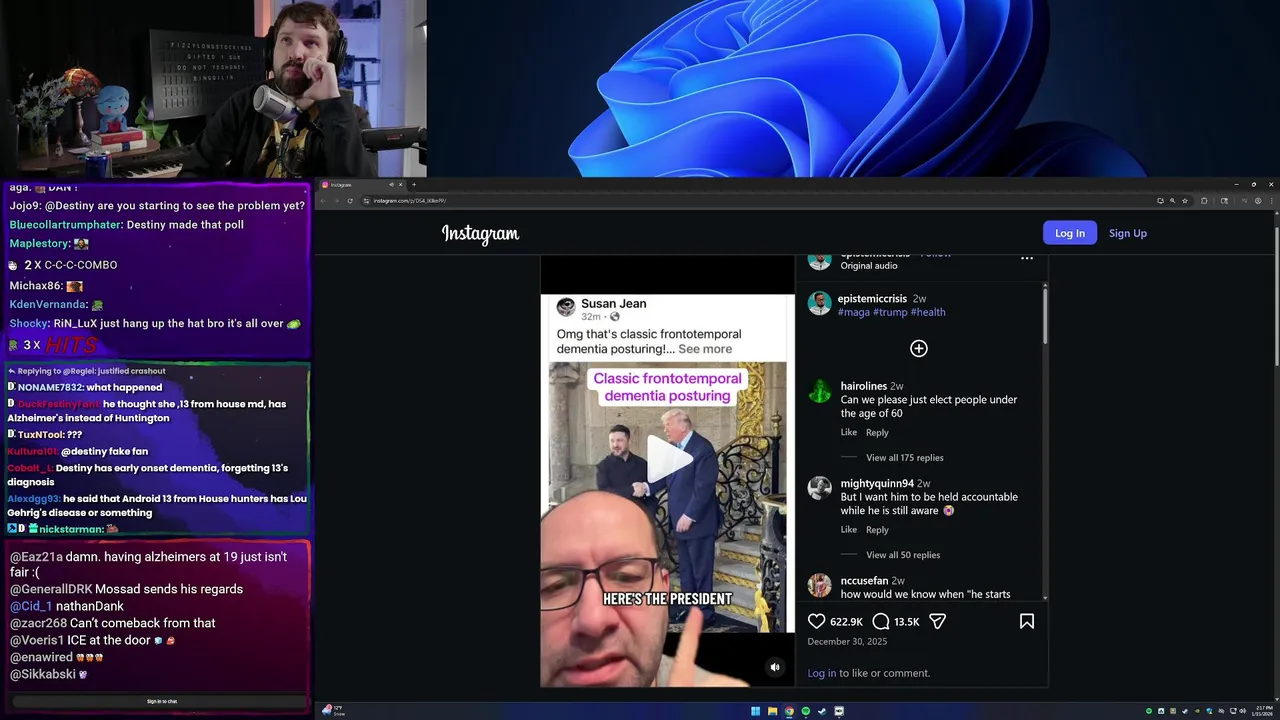Click the #health hashtag
The height and width of the screenshot is (720, 1280).
(x=928, y=312)
